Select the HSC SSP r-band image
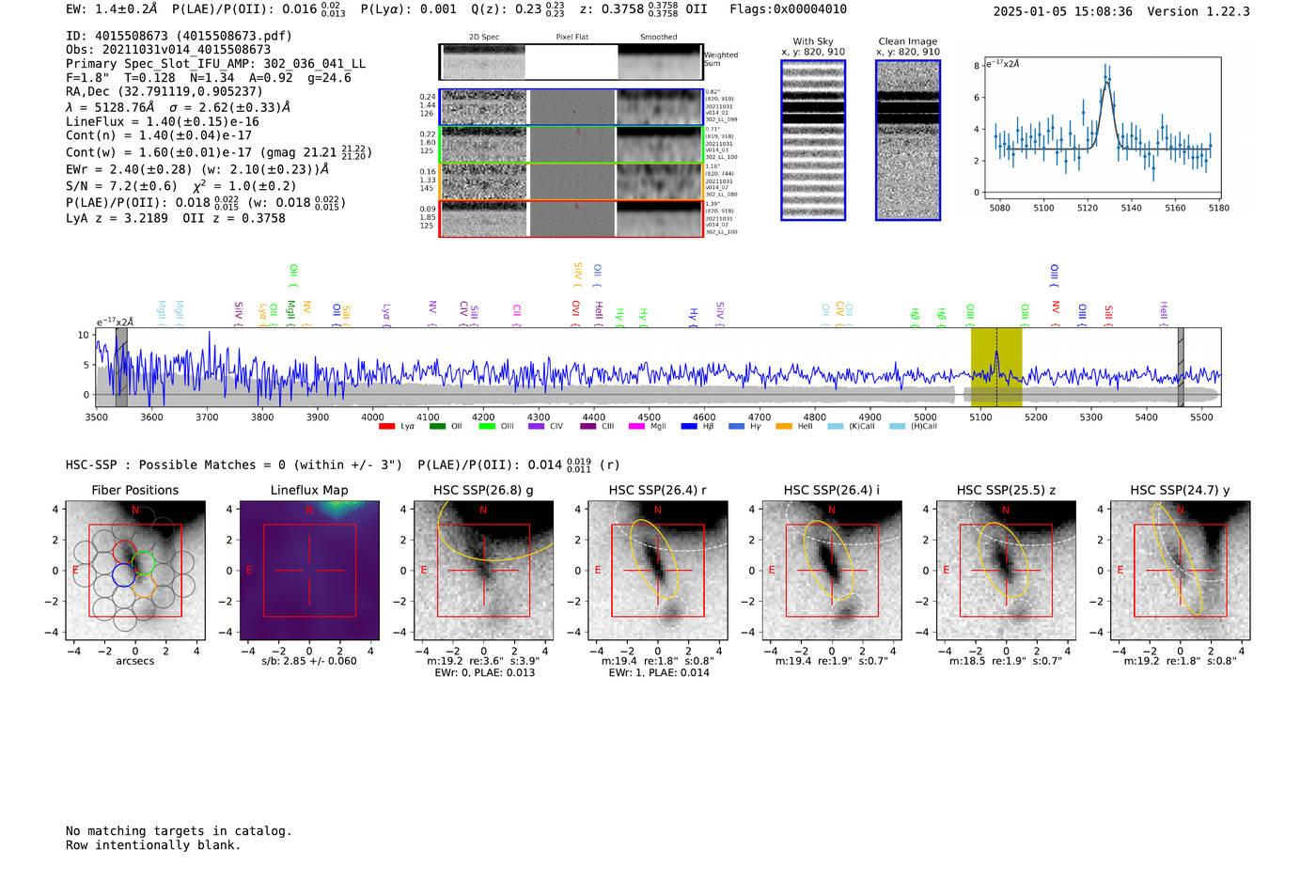This screenshot has width=1316, height=896. point(658,571)
